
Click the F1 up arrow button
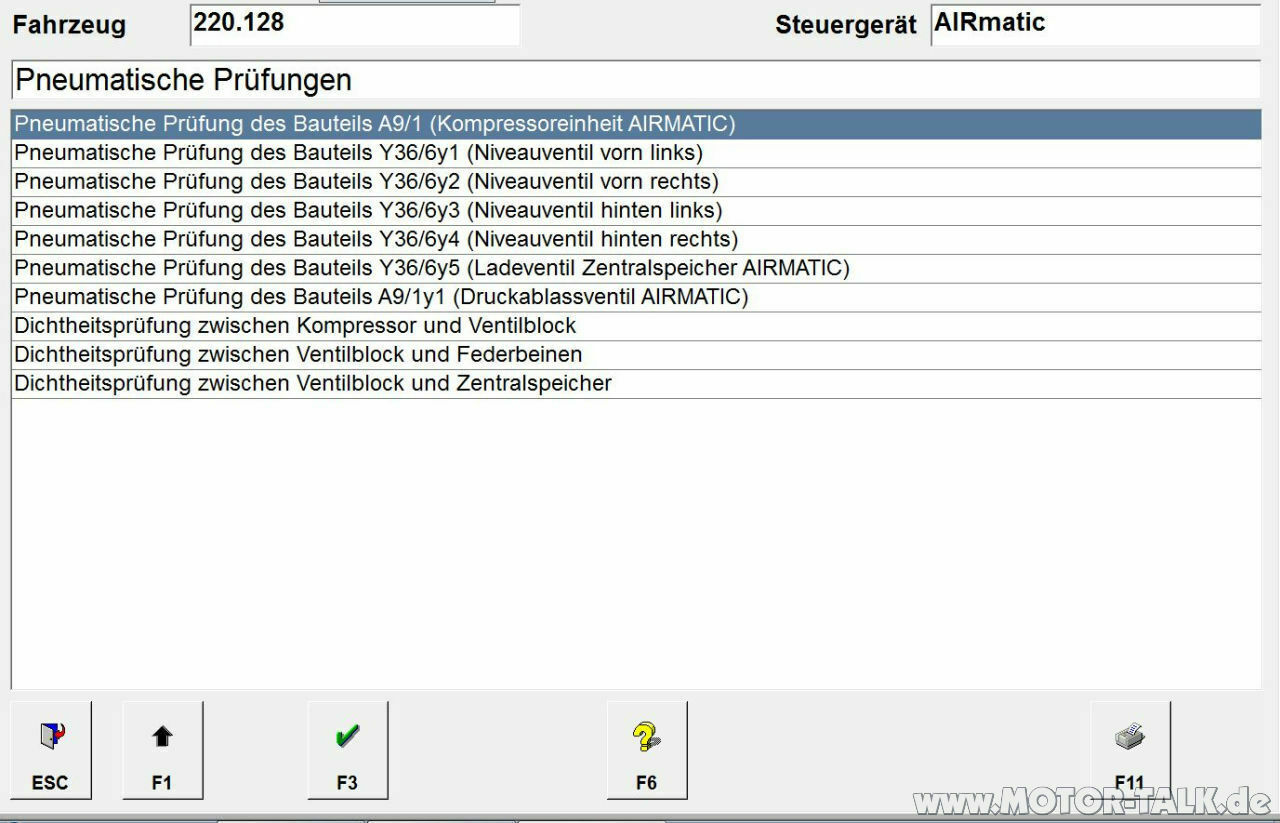163,750
